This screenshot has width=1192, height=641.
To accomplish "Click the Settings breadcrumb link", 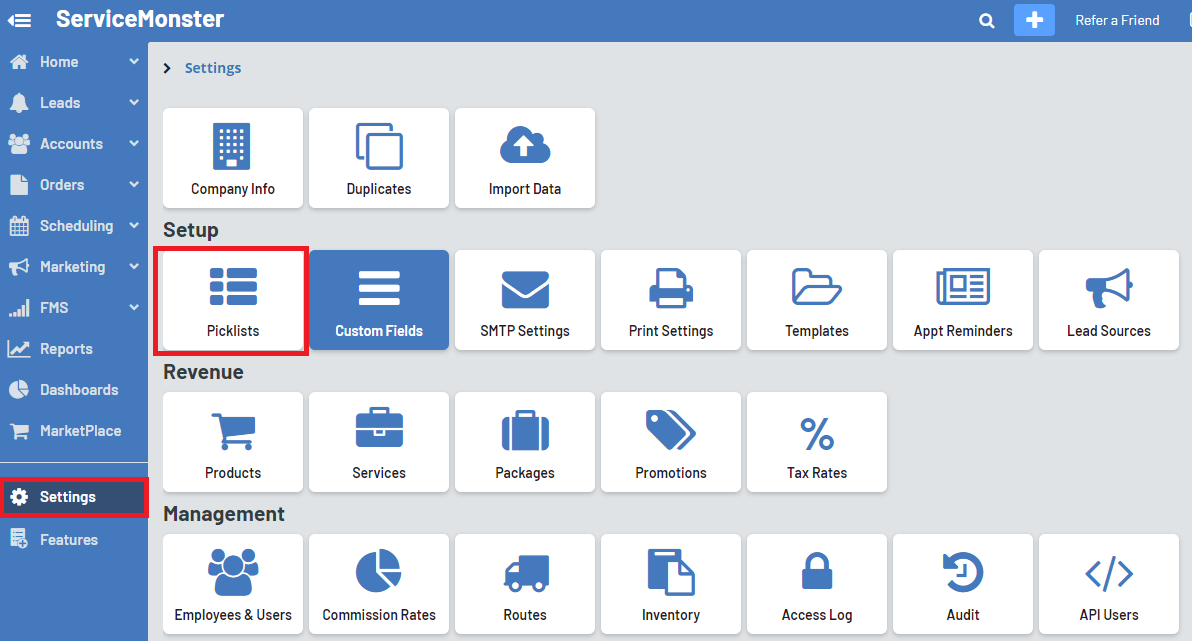I will pyautogui.click(x=213, y=68).
